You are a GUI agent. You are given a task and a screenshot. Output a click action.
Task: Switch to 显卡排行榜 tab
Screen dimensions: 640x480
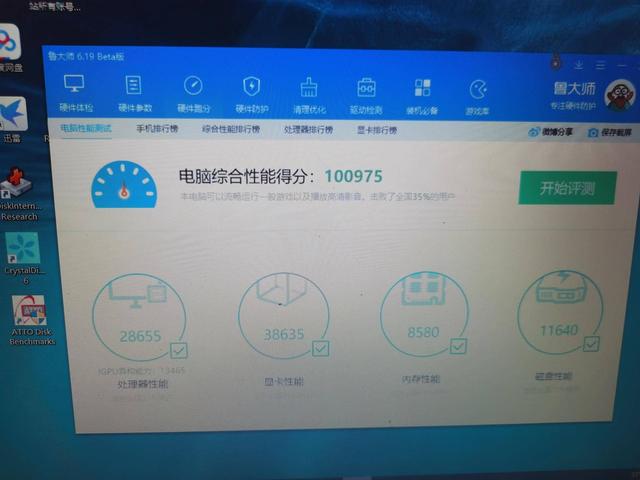pos(377,130)
